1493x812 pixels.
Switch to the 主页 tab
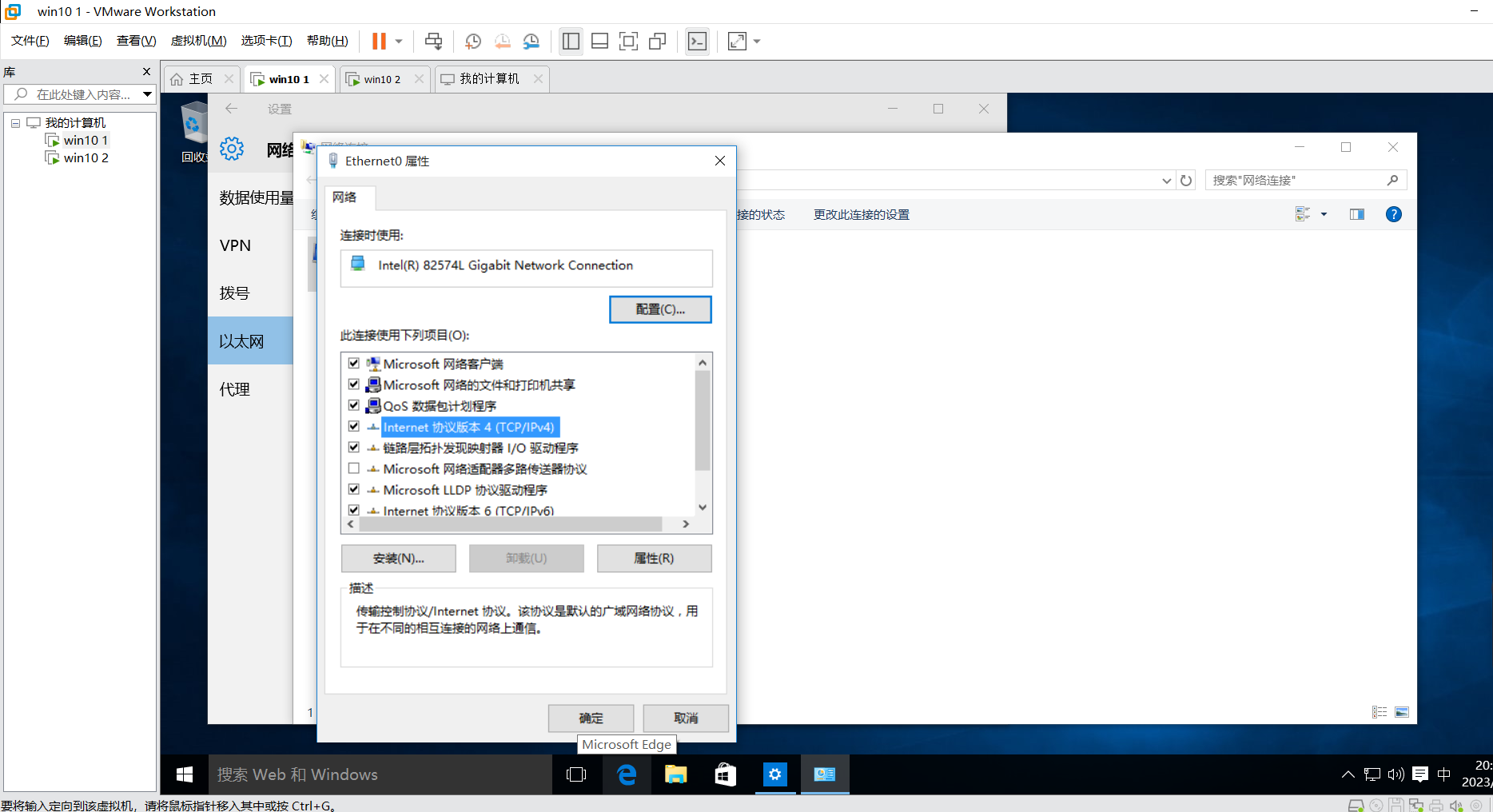tap(201, 79)
